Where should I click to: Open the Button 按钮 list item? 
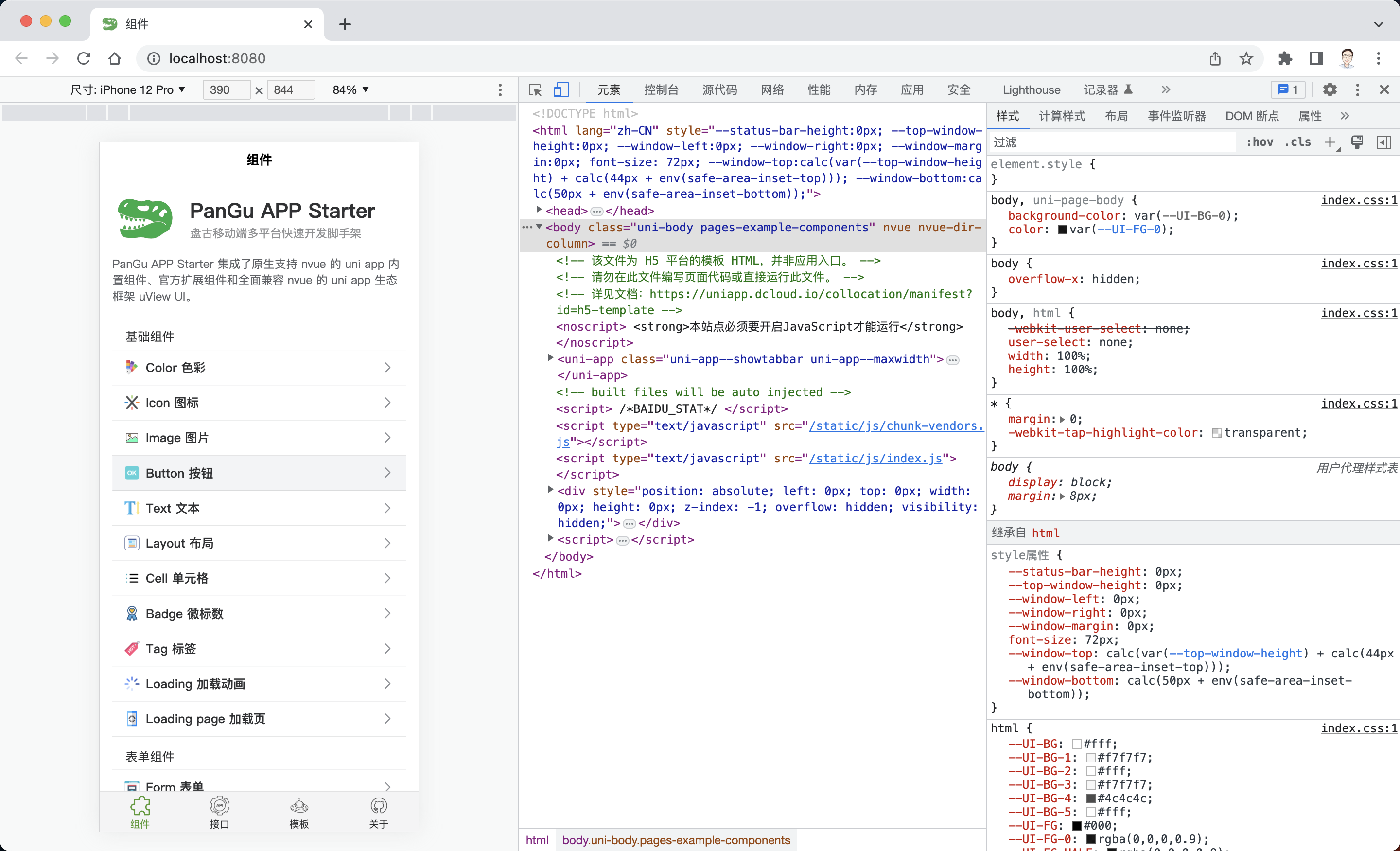pyautogui.click(x=259, y=473)
